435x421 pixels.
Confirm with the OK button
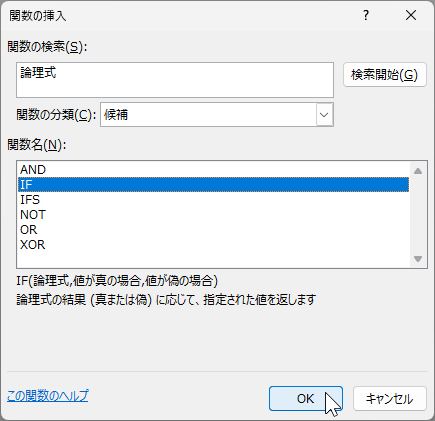[x=306, y=398]
